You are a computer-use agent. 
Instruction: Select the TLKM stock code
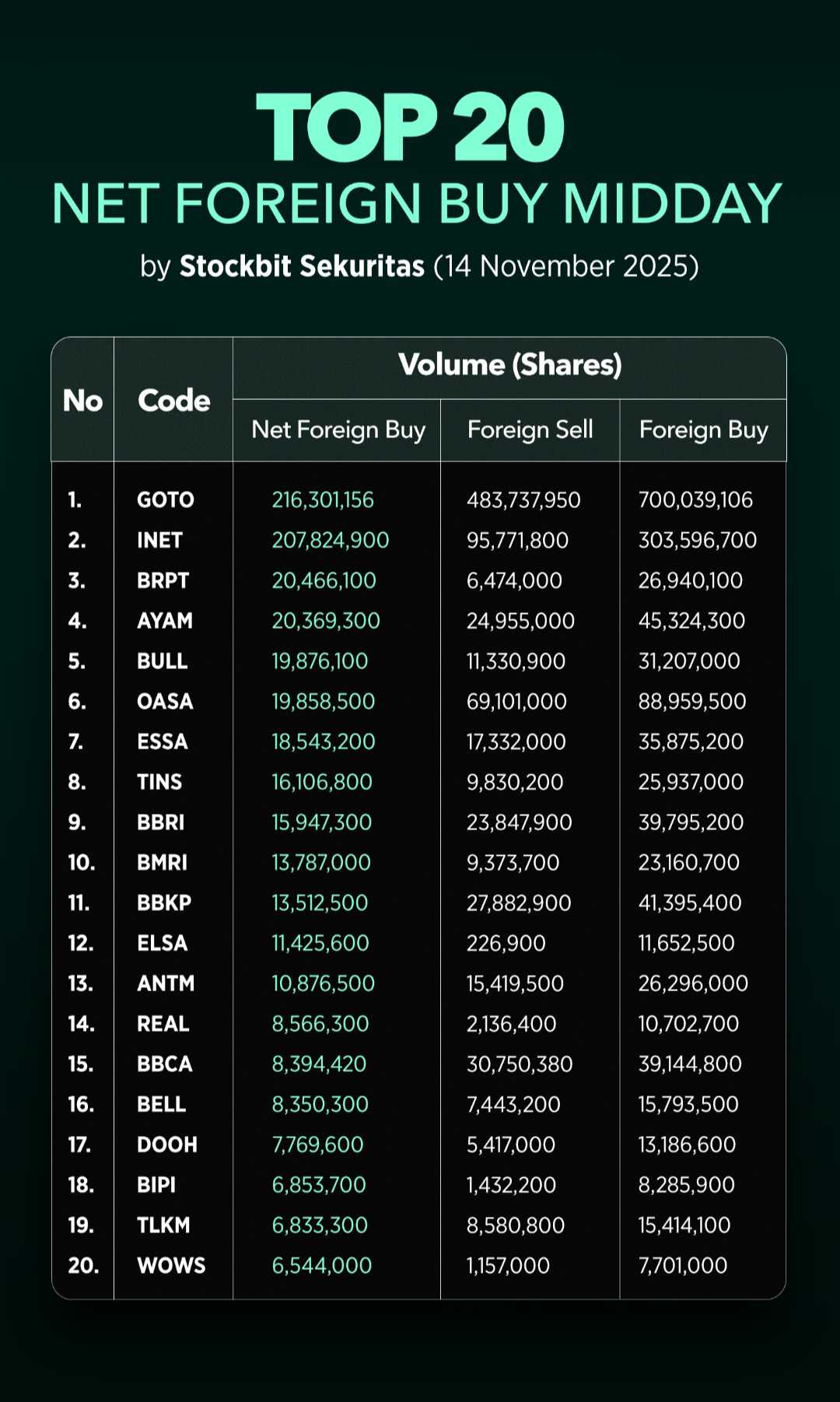click(x=163, y=1225)
